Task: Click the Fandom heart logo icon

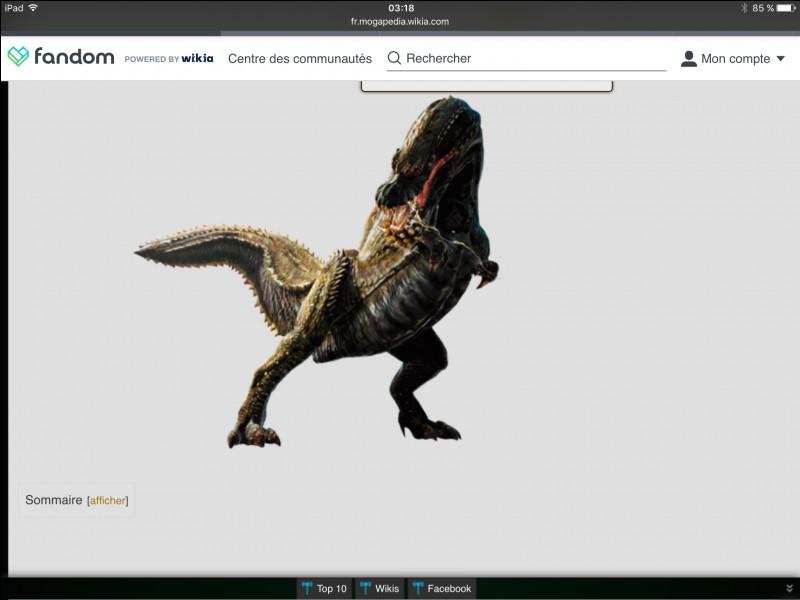Action: click(x=18, y=57)
